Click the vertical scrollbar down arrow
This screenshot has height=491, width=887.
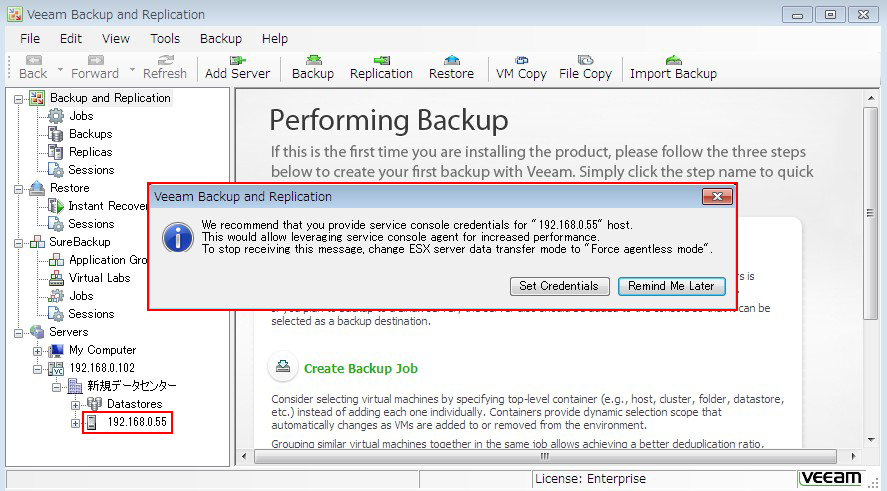(871, 440)
